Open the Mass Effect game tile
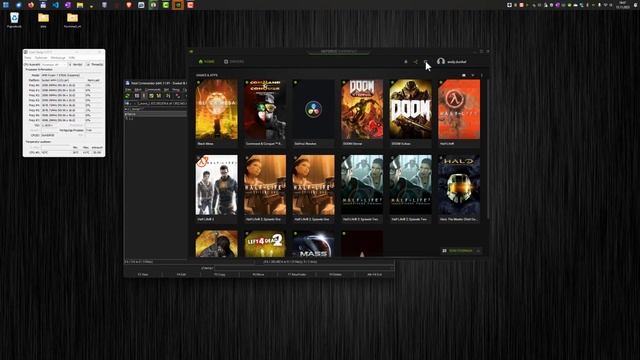The width and height of the screenshot is (640, 360). (x=313, y=244)
